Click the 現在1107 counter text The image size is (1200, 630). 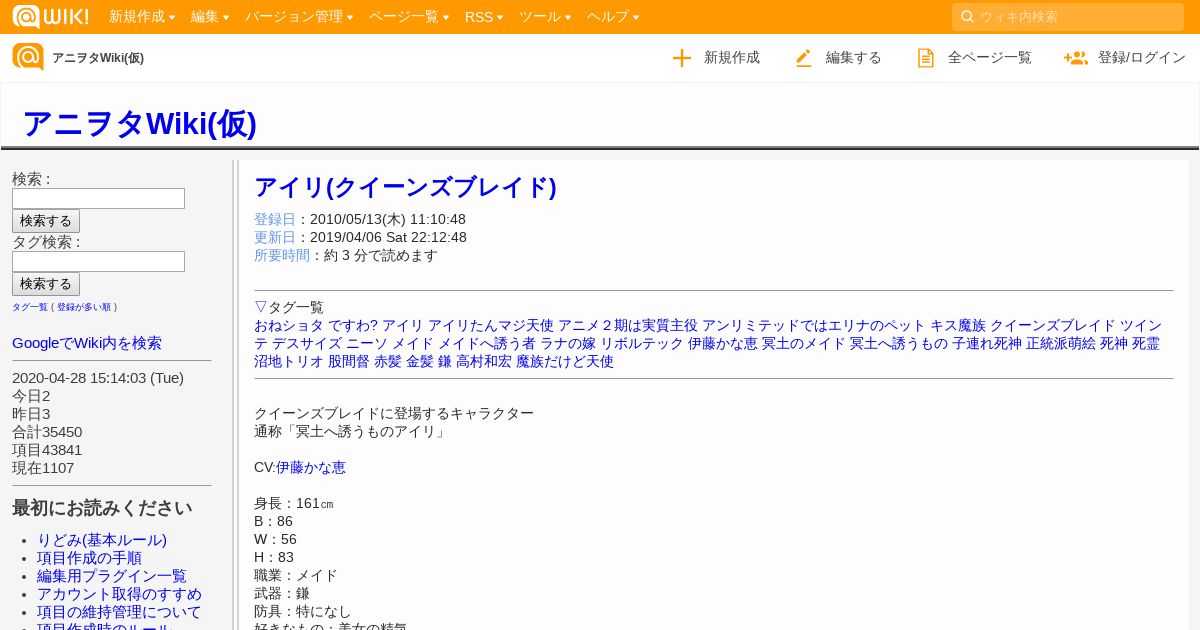point(43,468)
